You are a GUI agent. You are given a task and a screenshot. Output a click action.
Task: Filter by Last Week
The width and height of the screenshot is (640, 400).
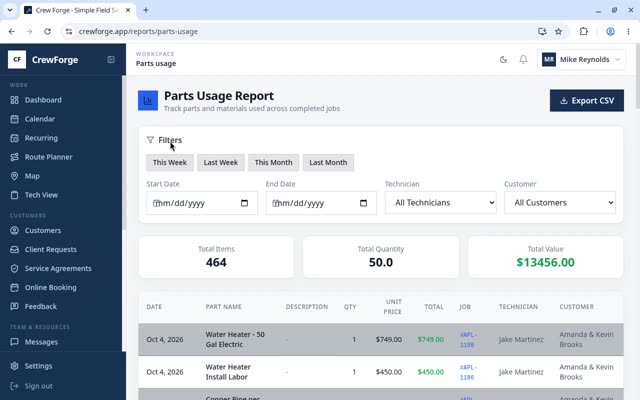[221, 162]
